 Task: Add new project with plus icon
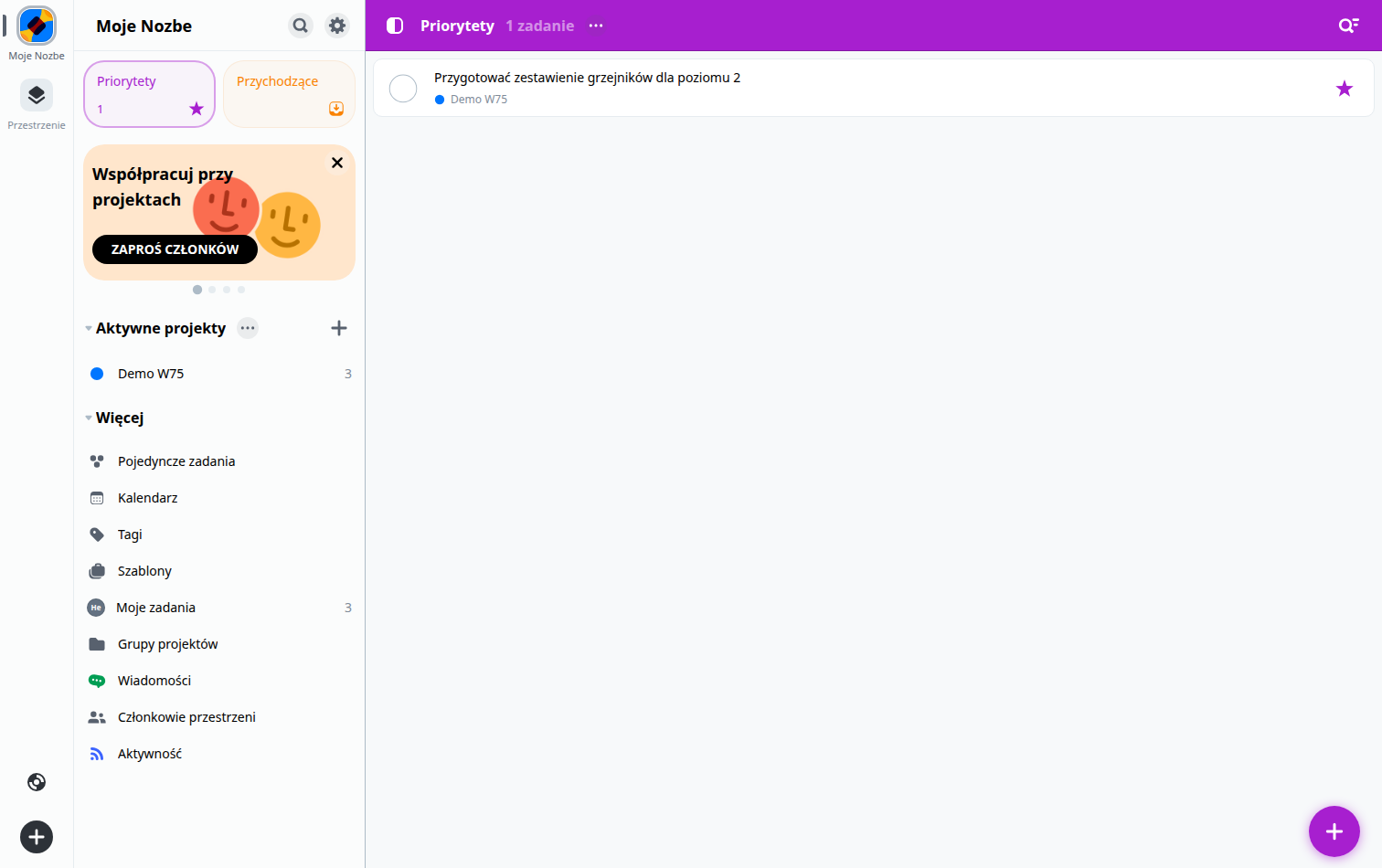tap(339, 328)
